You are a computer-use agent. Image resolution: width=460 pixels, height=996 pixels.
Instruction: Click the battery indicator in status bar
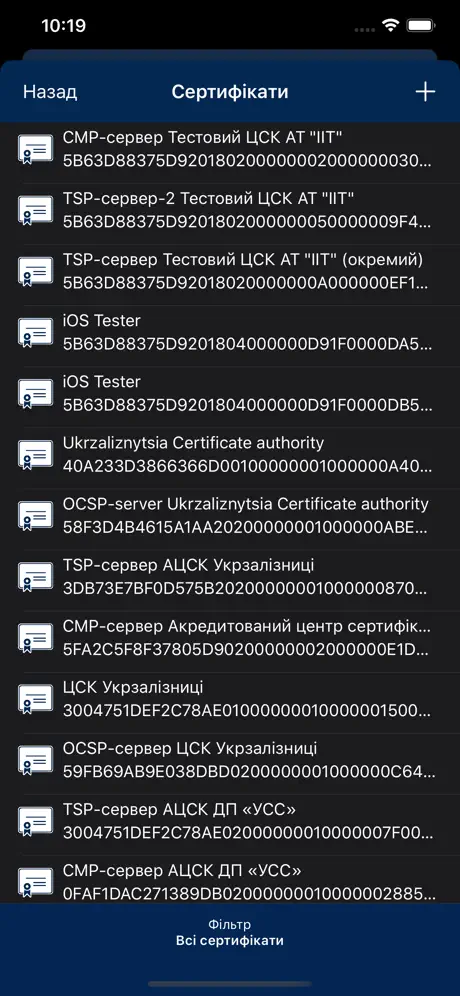[421, 25]
